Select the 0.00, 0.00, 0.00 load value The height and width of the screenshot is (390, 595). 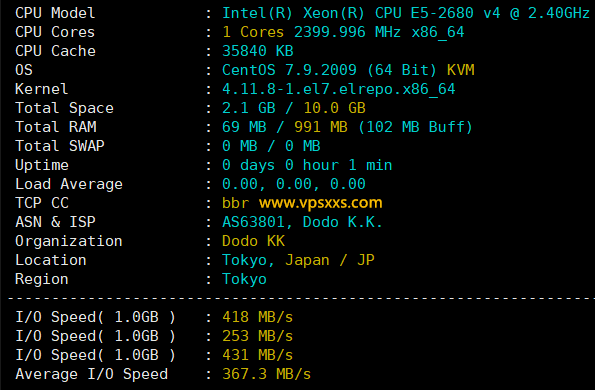tap(294, 184)
